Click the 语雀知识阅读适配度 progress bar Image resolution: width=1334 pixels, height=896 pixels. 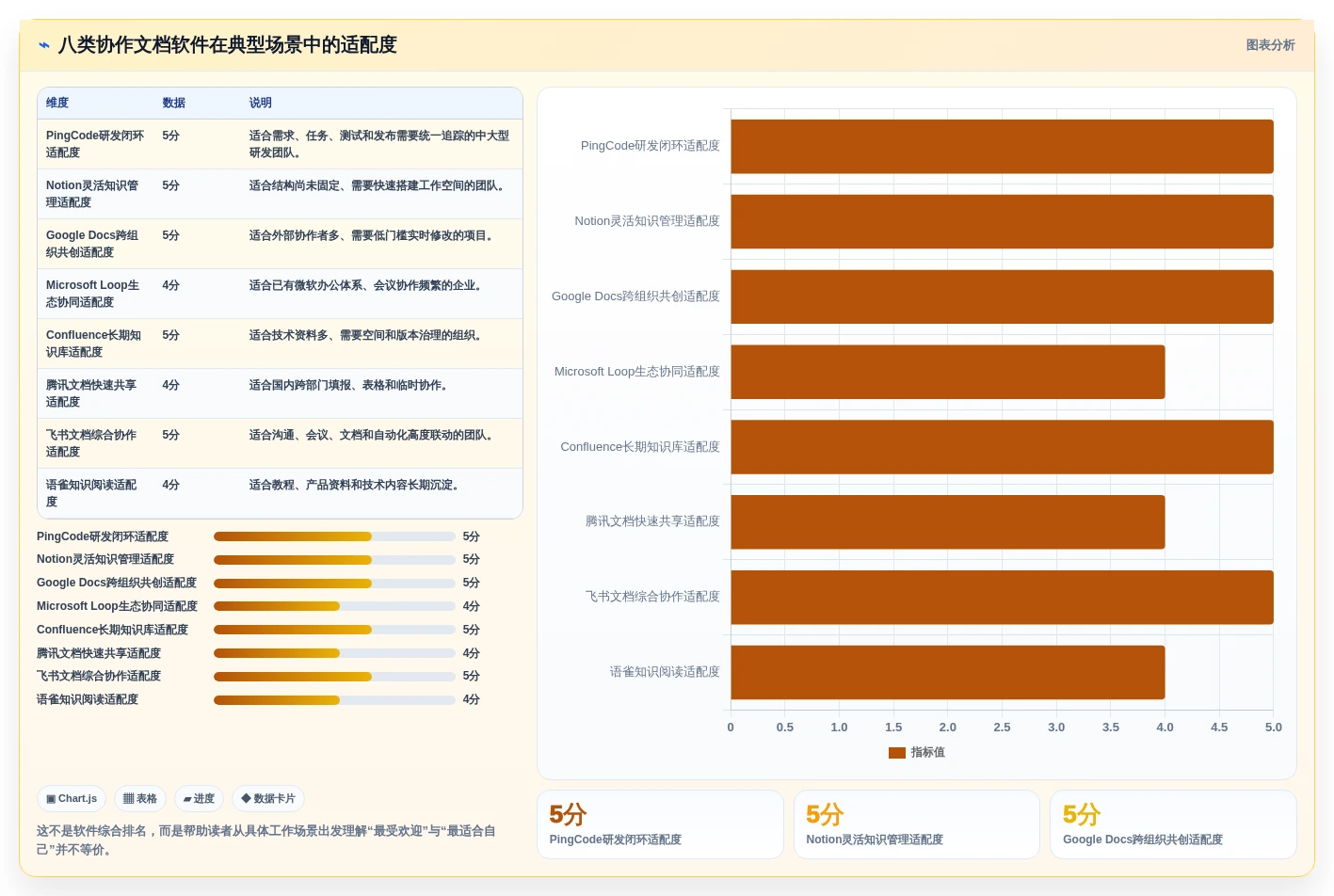pyautogui.click(x=334, y=700)
